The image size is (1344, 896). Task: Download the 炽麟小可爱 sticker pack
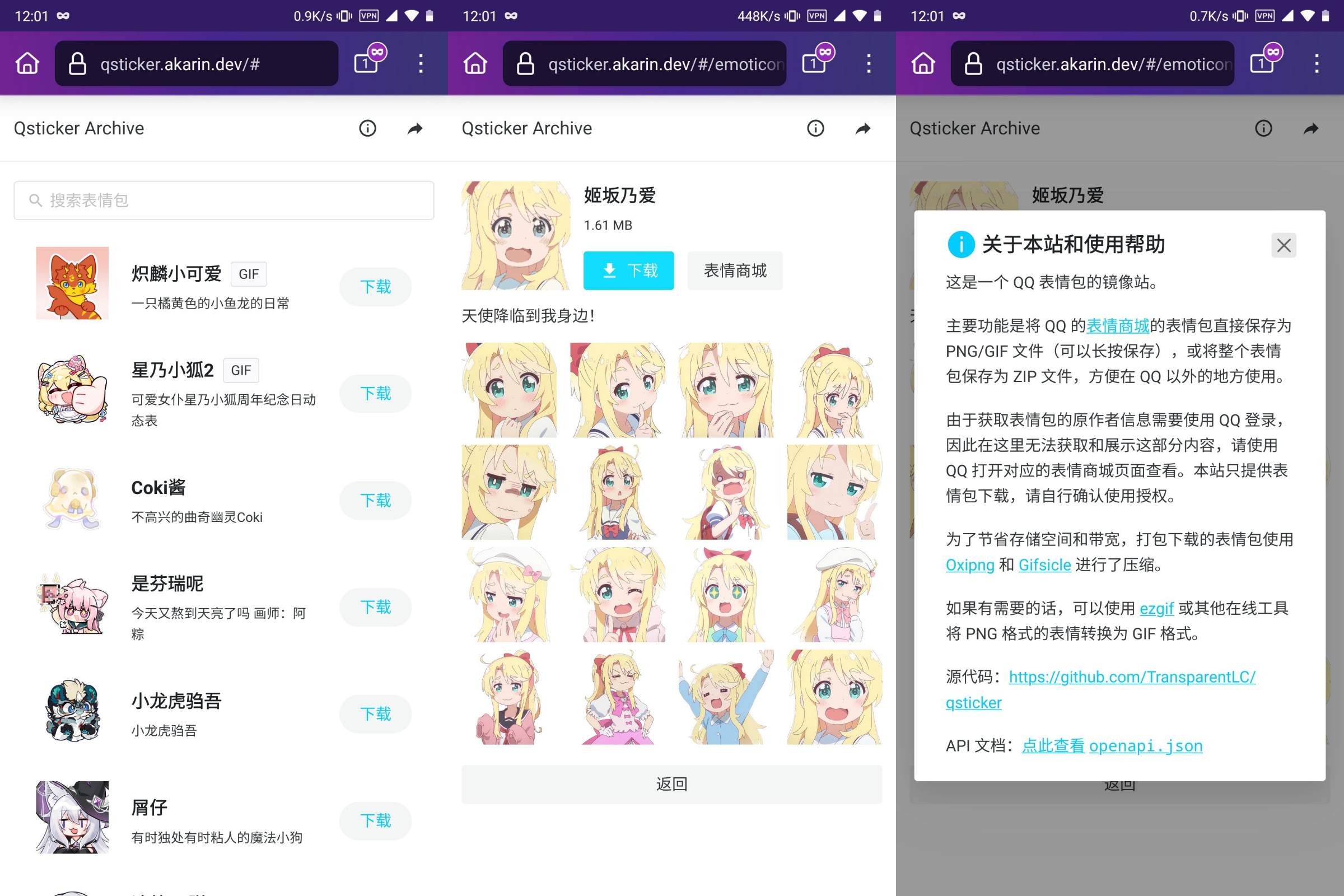click(x=375, y=286)
